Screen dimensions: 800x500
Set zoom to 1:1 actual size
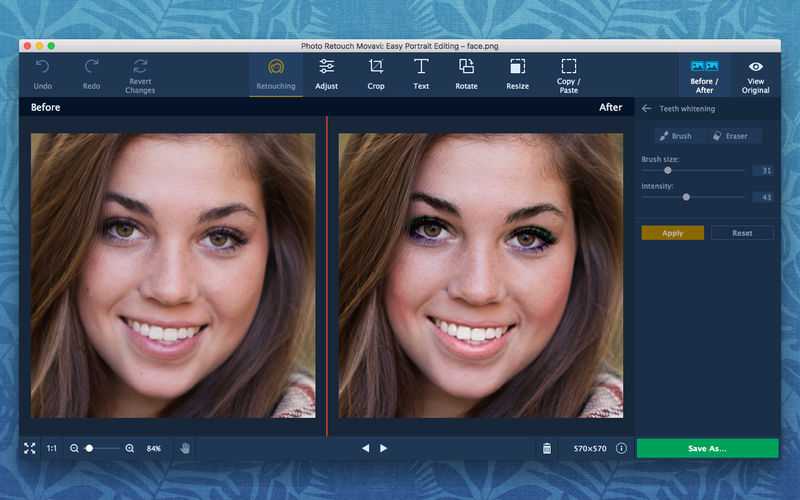click(52, 448)
